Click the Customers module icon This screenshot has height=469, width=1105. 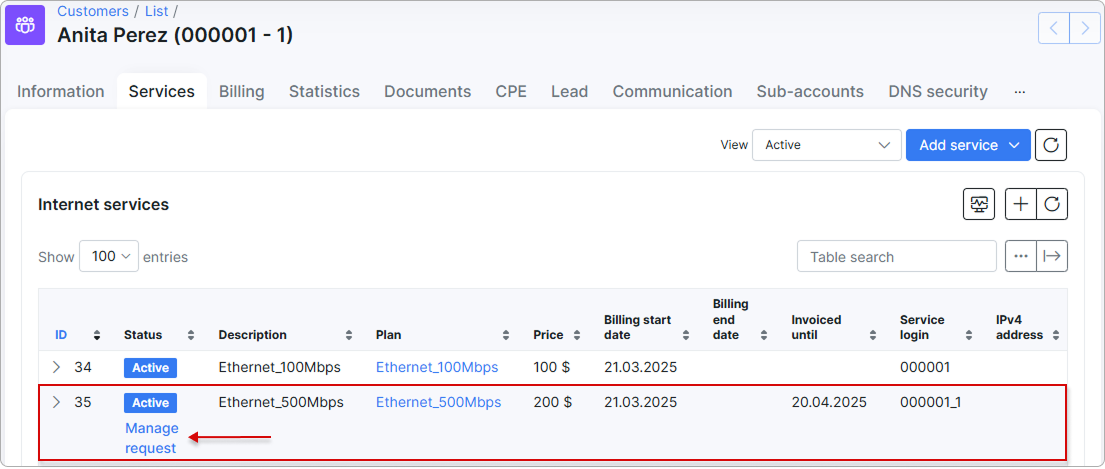[x=25, y=25]
